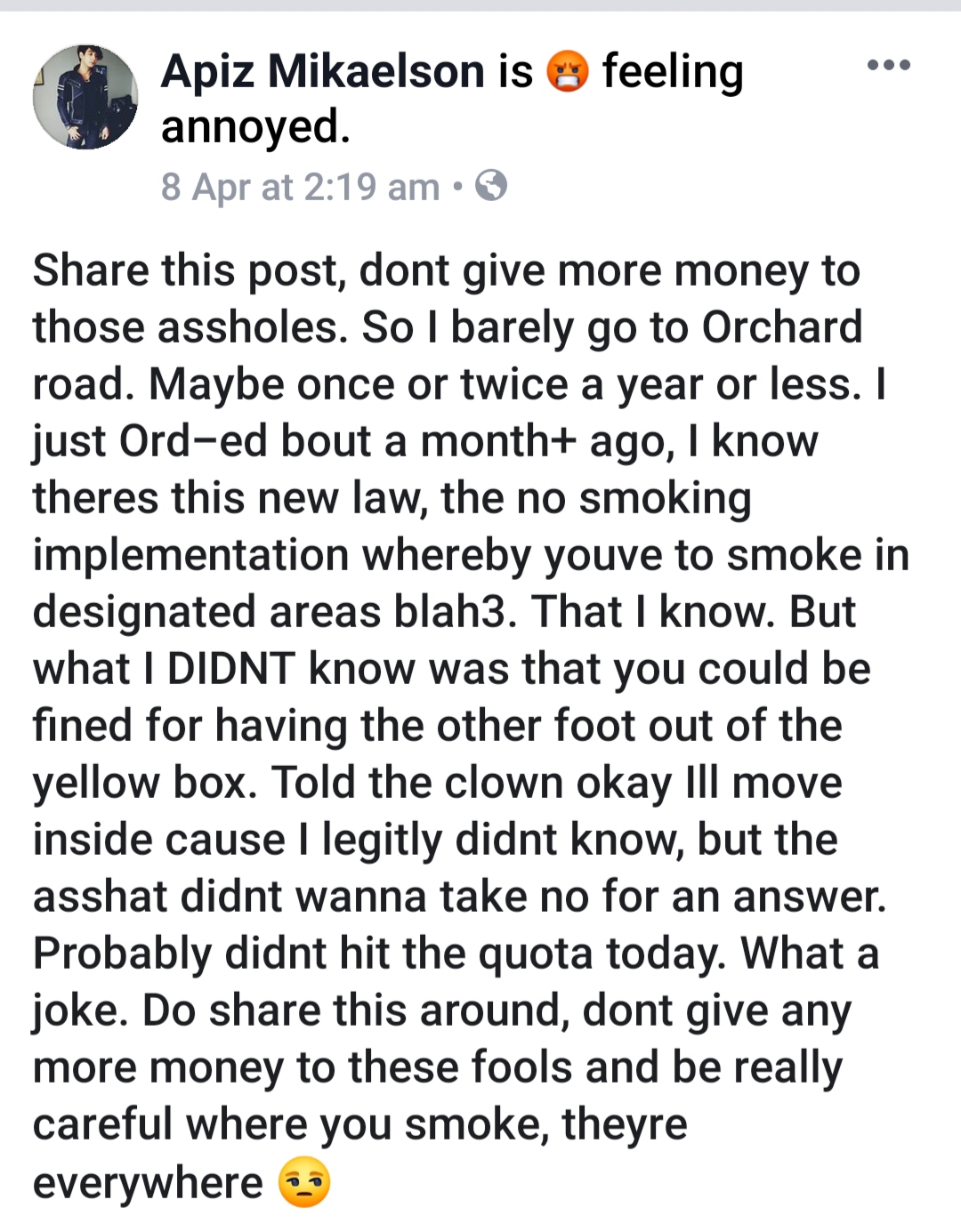Click the words 'Orchard' in the post
961x1232 pixels.
coord(782,326)
